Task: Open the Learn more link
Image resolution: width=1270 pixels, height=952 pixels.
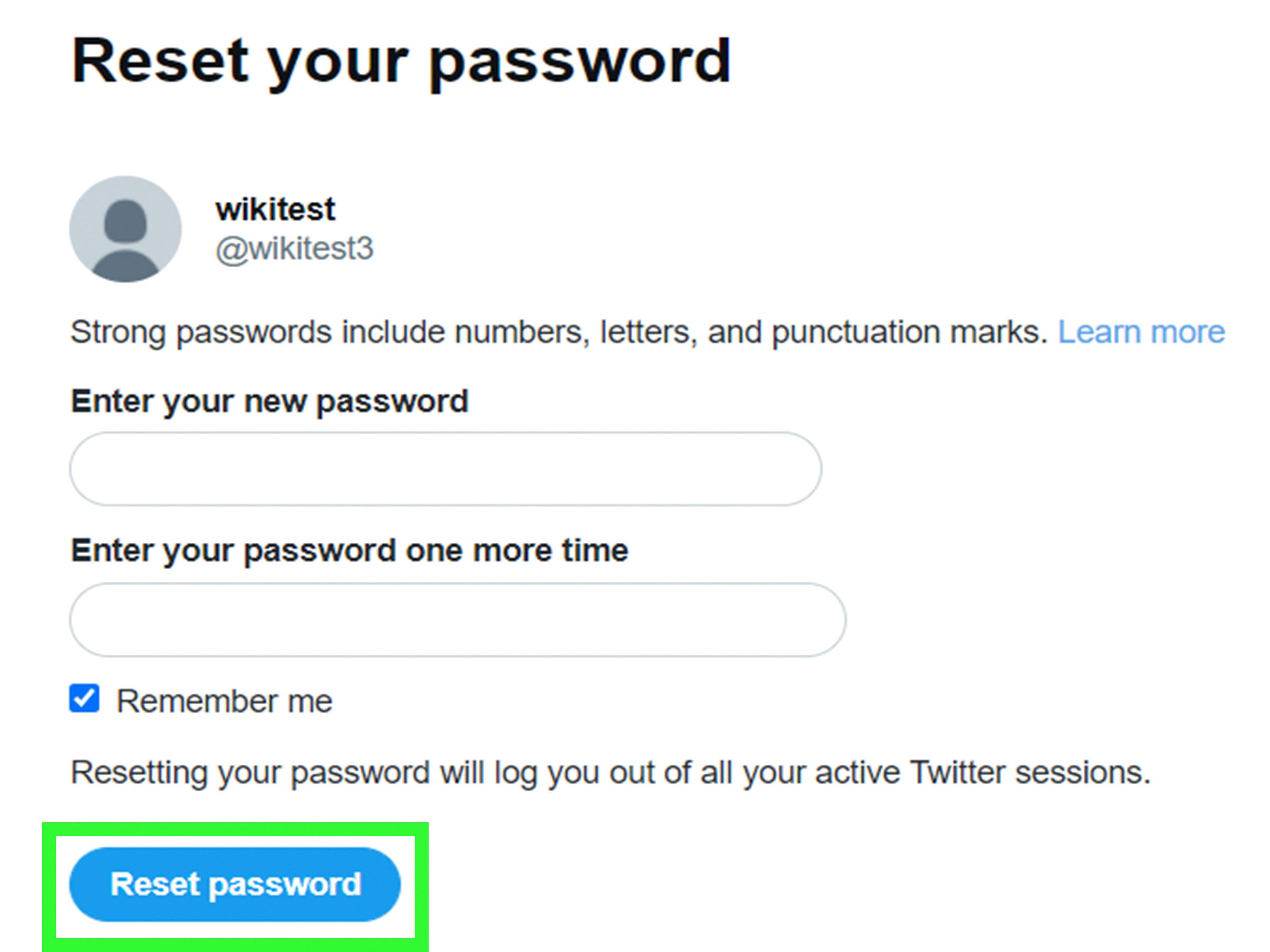Action: 1141,332
